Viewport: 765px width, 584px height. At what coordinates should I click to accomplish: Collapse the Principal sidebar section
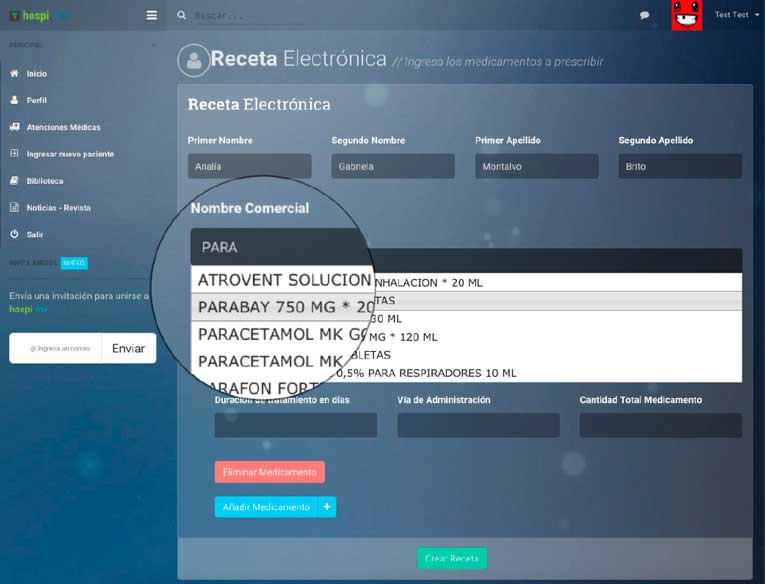[x=153, y=45]
